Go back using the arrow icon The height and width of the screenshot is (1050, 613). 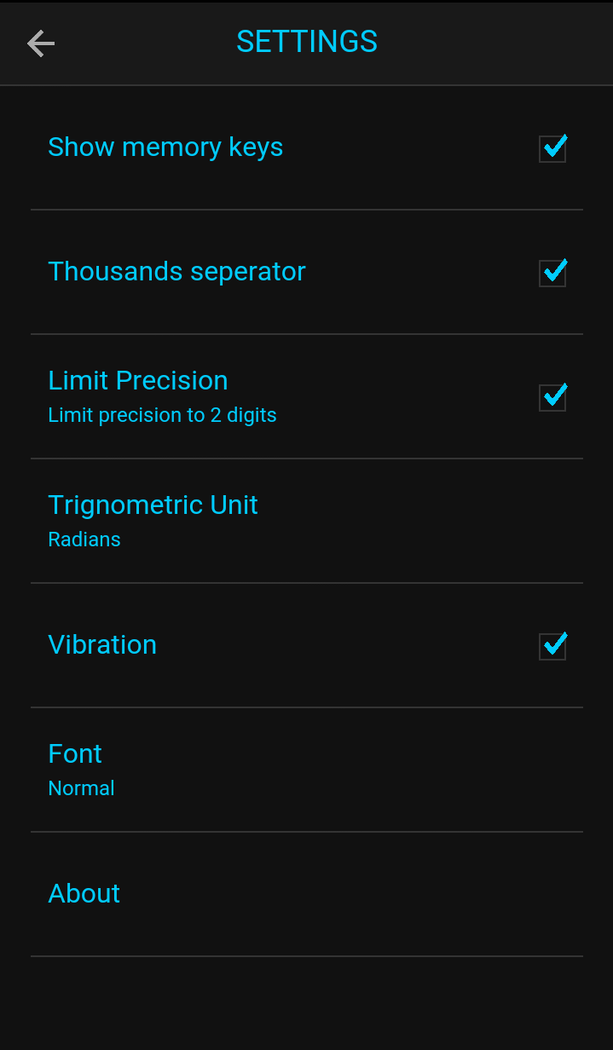pos(41,43)
